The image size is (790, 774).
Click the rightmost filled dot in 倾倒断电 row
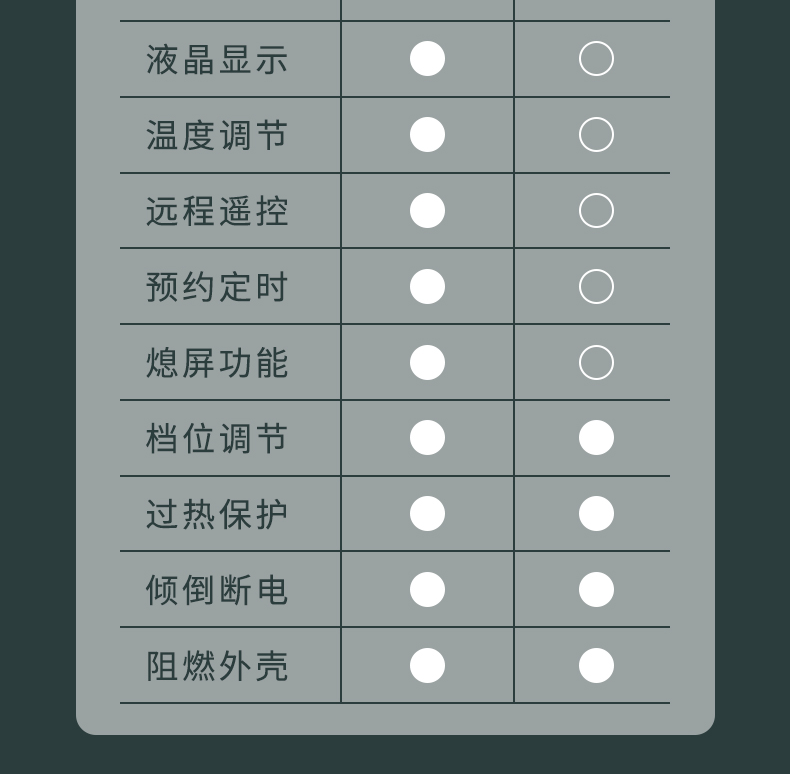click(596, 590)
